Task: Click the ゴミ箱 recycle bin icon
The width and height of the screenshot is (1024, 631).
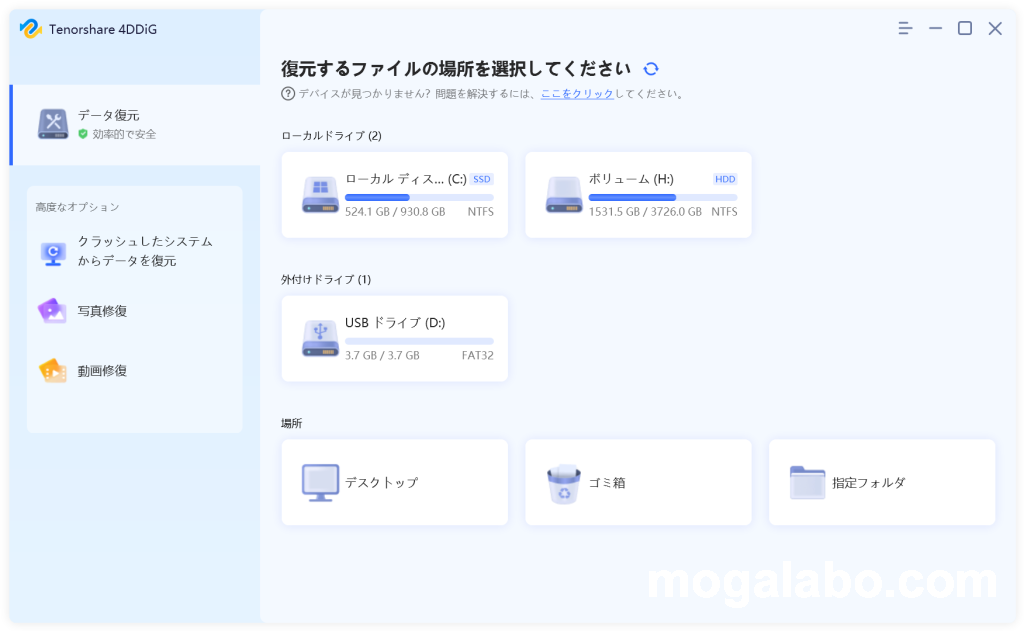Action: click(x=564, y=483)
